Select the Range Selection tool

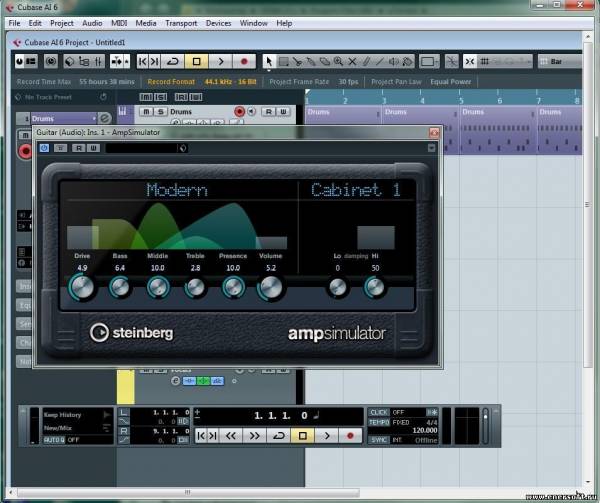(284, 61)
